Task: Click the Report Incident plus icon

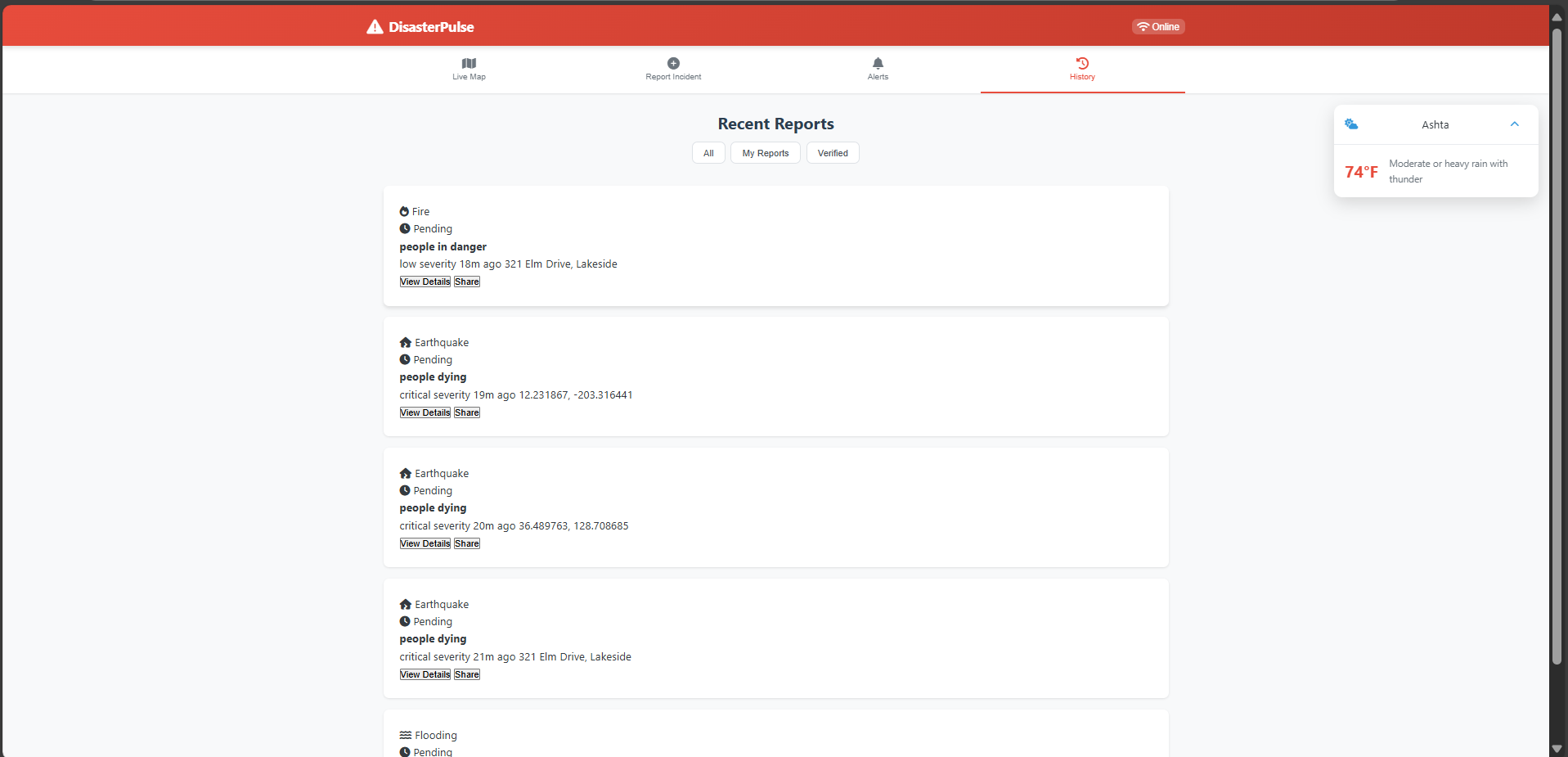Action: 673,63
